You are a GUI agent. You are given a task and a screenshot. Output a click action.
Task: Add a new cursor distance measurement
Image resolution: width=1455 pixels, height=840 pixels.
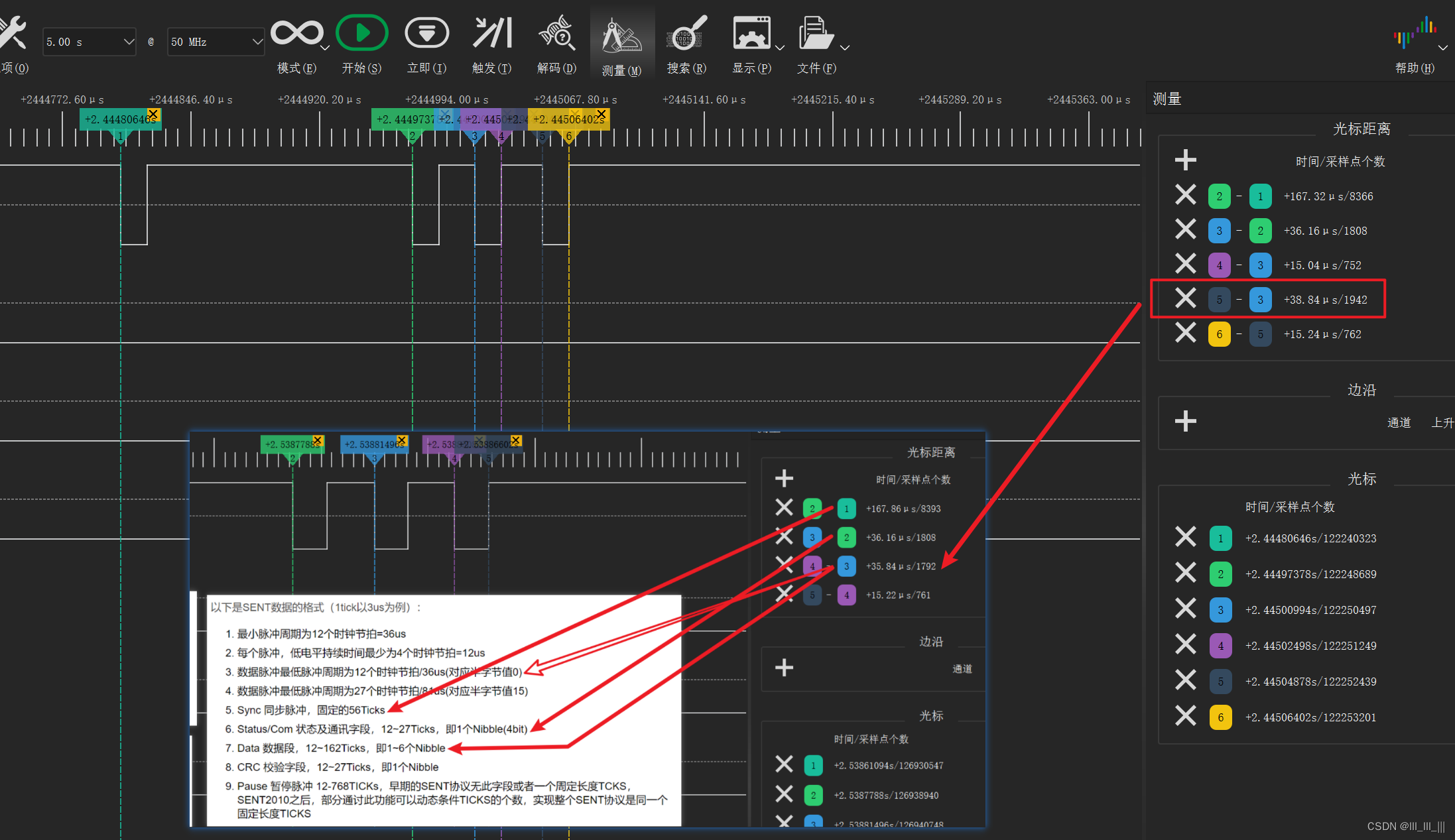tap(1185, 160)
